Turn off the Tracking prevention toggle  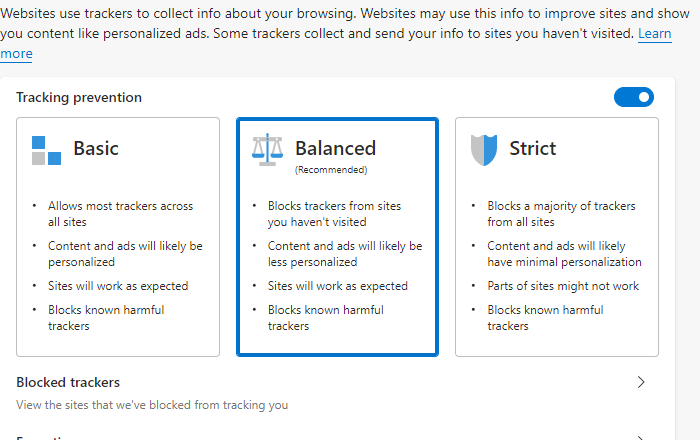(x=633, y=97)
